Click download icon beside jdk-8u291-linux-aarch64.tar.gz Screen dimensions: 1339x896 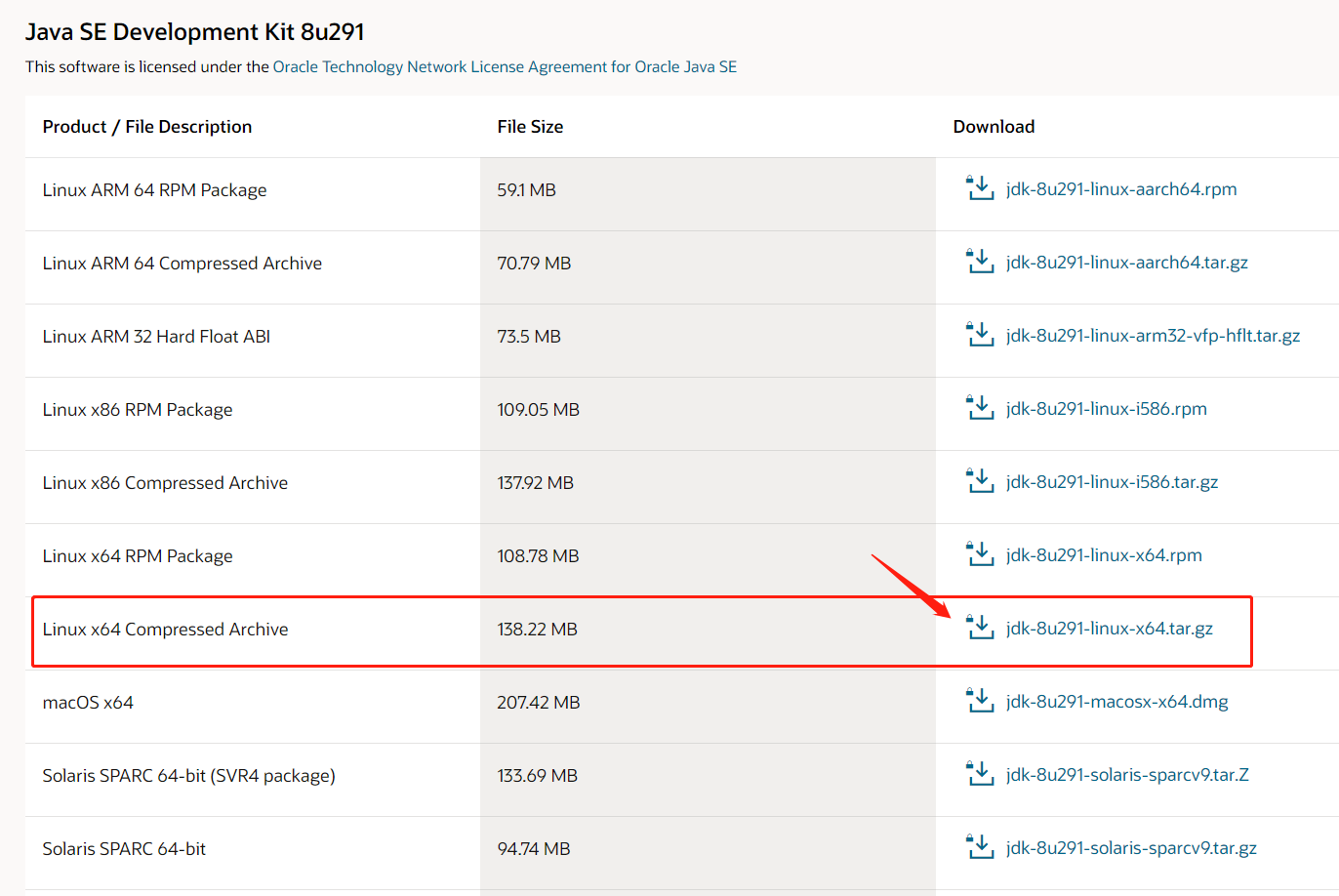click(980, 262)
